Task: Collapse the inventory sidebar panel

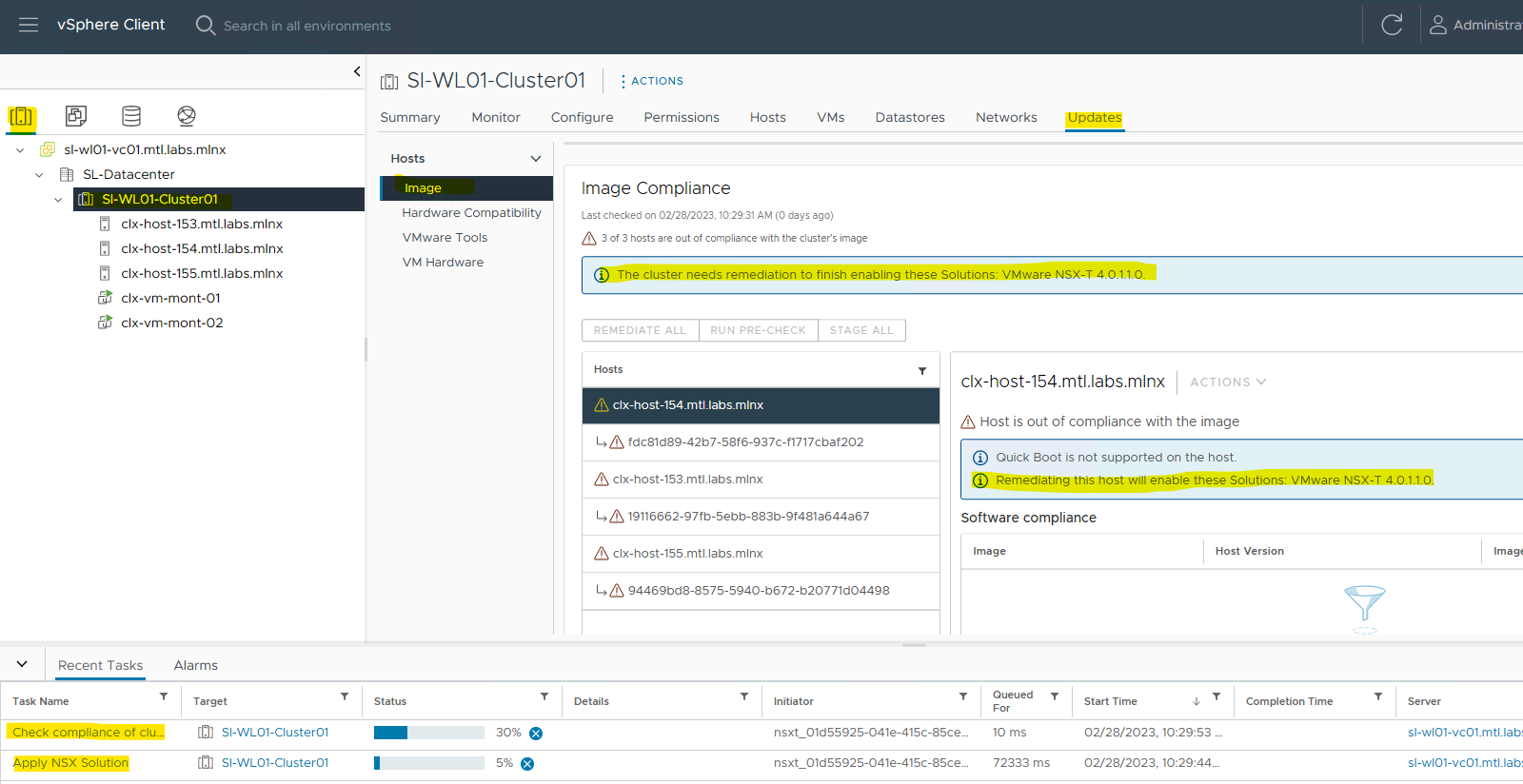Action: 357,71
